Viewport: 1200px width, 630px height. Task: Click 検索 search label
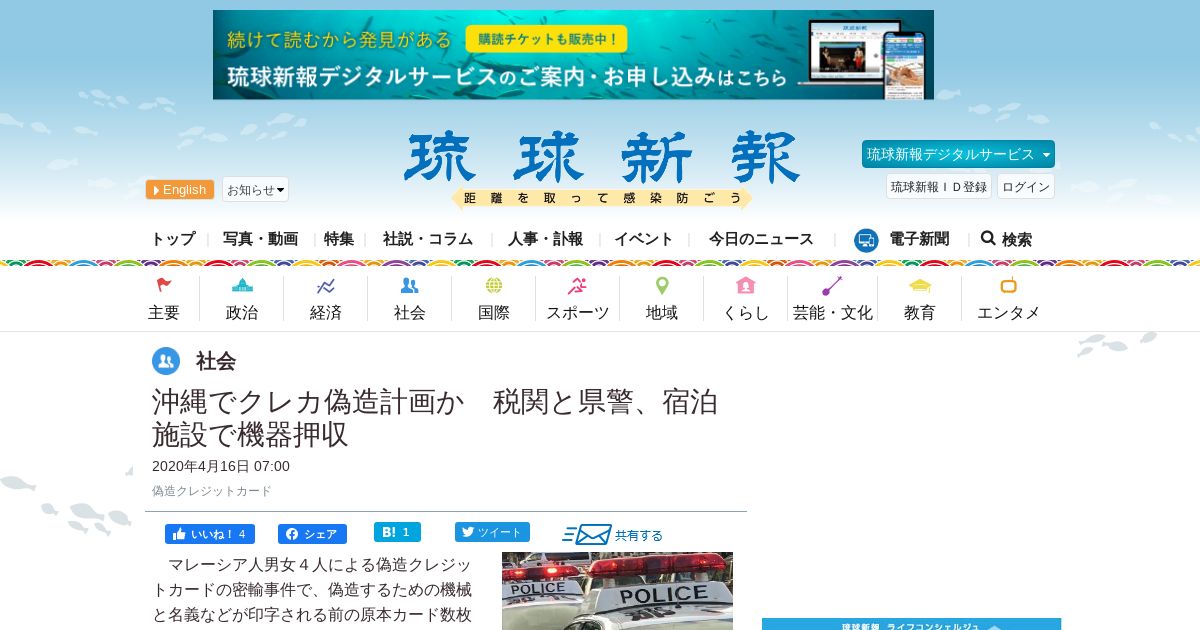pos(1017,239)
